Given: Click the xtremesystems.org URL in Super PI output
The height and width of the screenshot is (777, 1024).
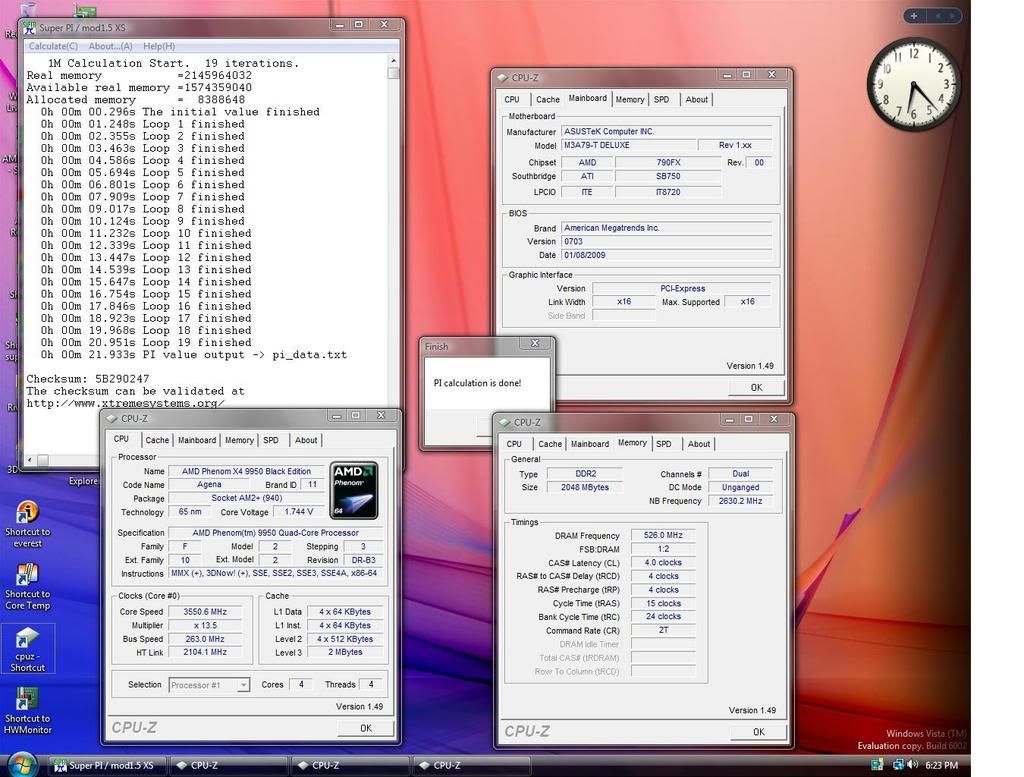Looking at the screenshot, I should [x=125, y=404].
